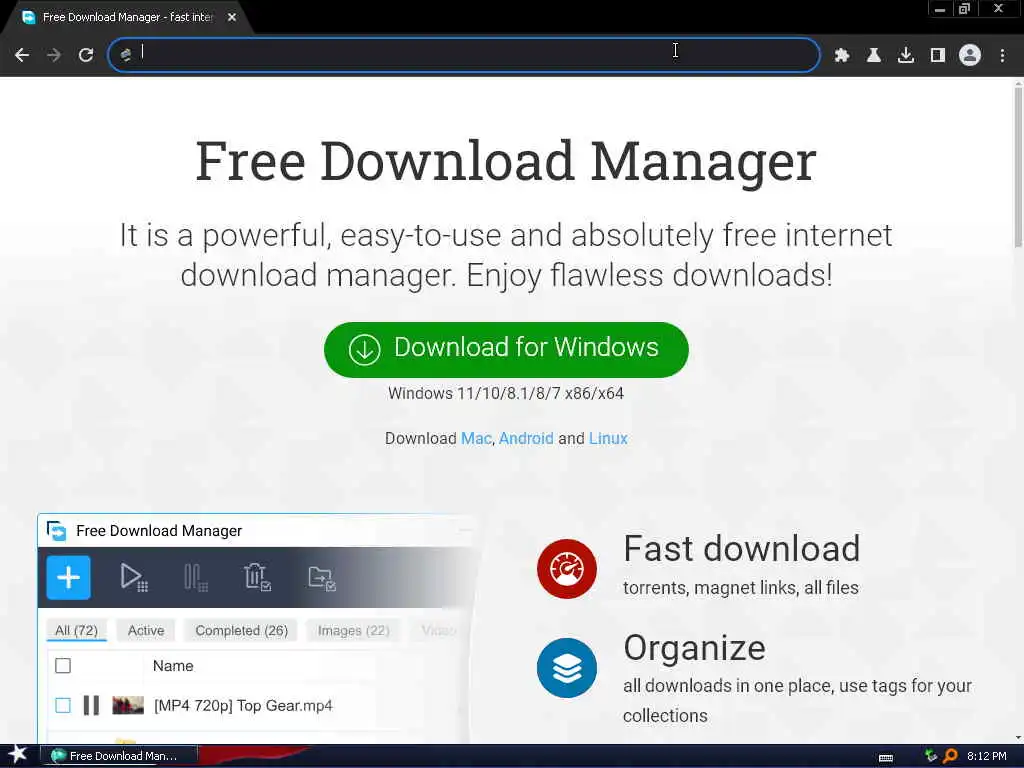
Task: Click the Move to folder icon
Action: coord(321,578)
